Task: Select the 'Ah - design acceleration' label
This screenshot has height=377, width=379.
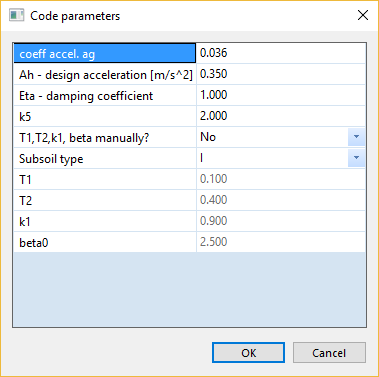Action: (105, 74)
